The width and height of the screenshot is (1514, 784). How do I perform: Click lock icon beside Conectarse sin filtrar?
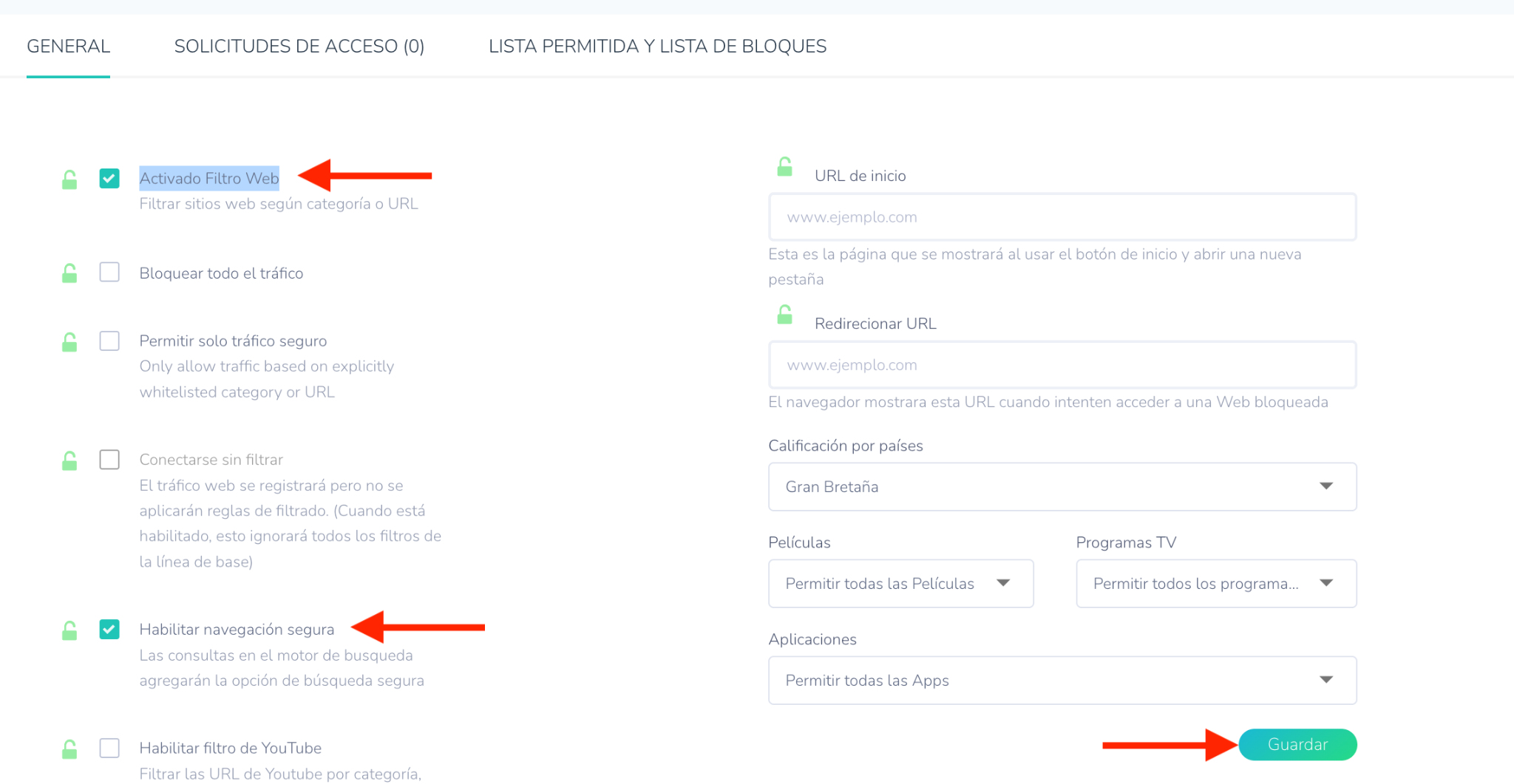(x=69, y=461)
